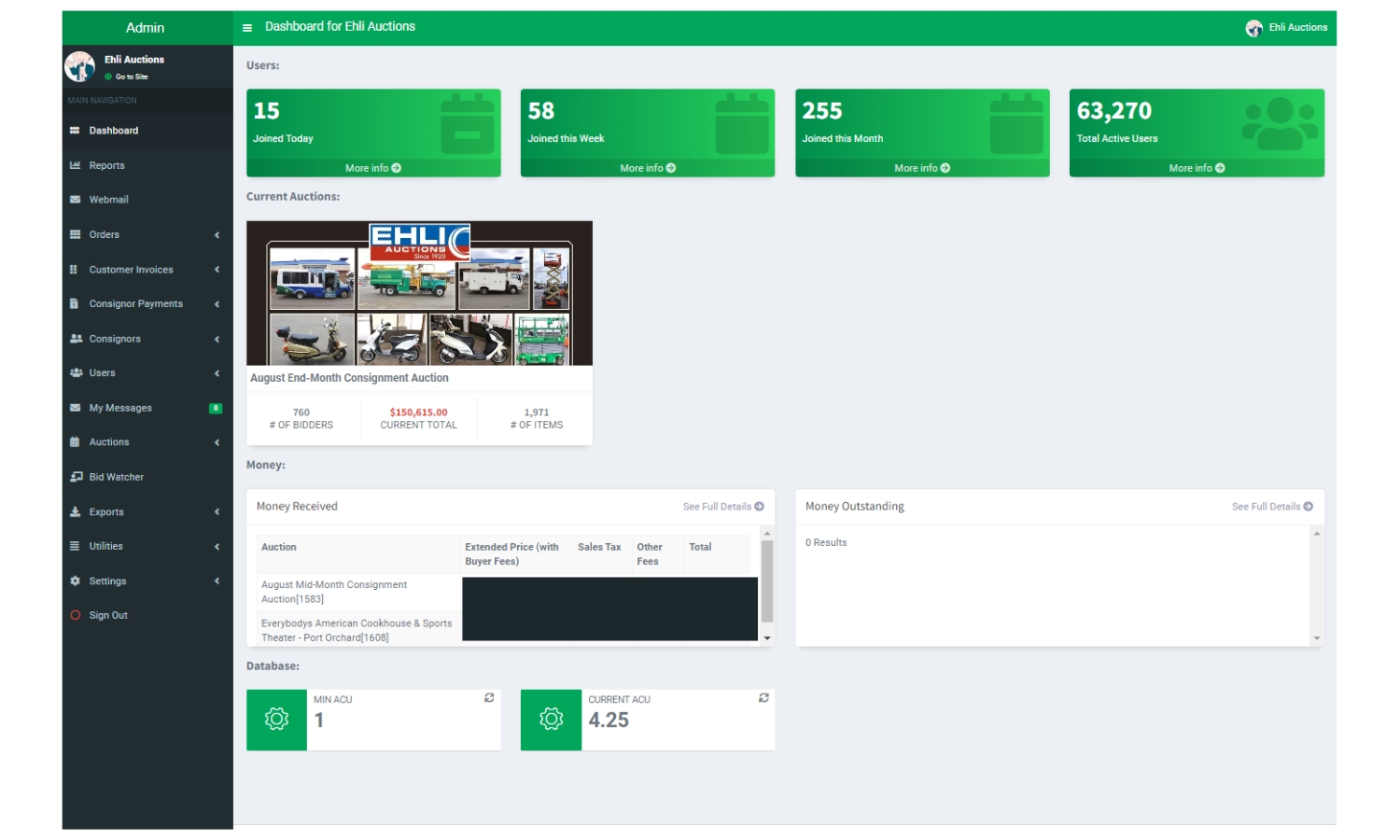
Task: Expand the Consignors submenu arrow
Action: (x=217, y=339)
